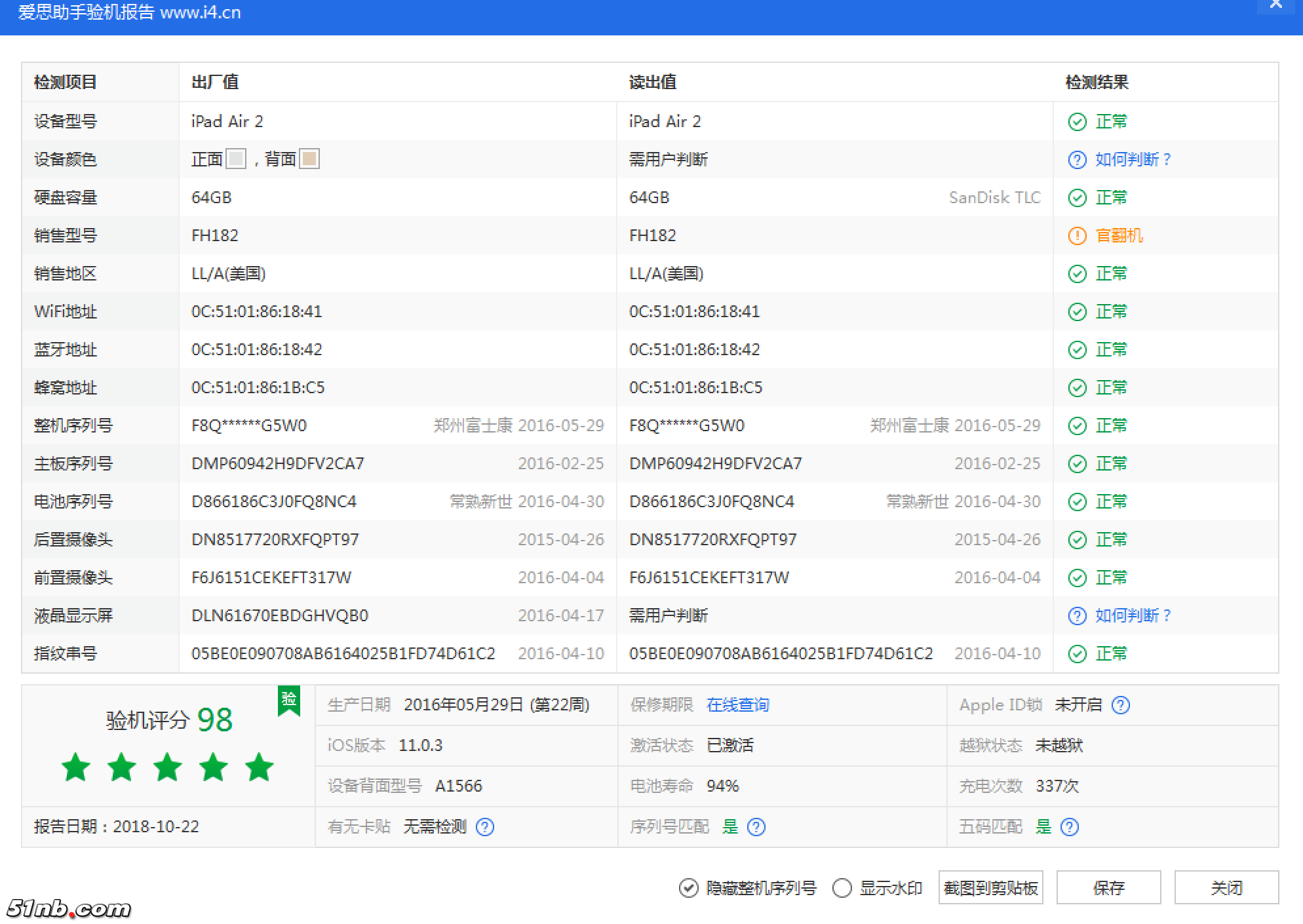Click the 关闭 button
1303x924 pixels.
[1227, 888]
